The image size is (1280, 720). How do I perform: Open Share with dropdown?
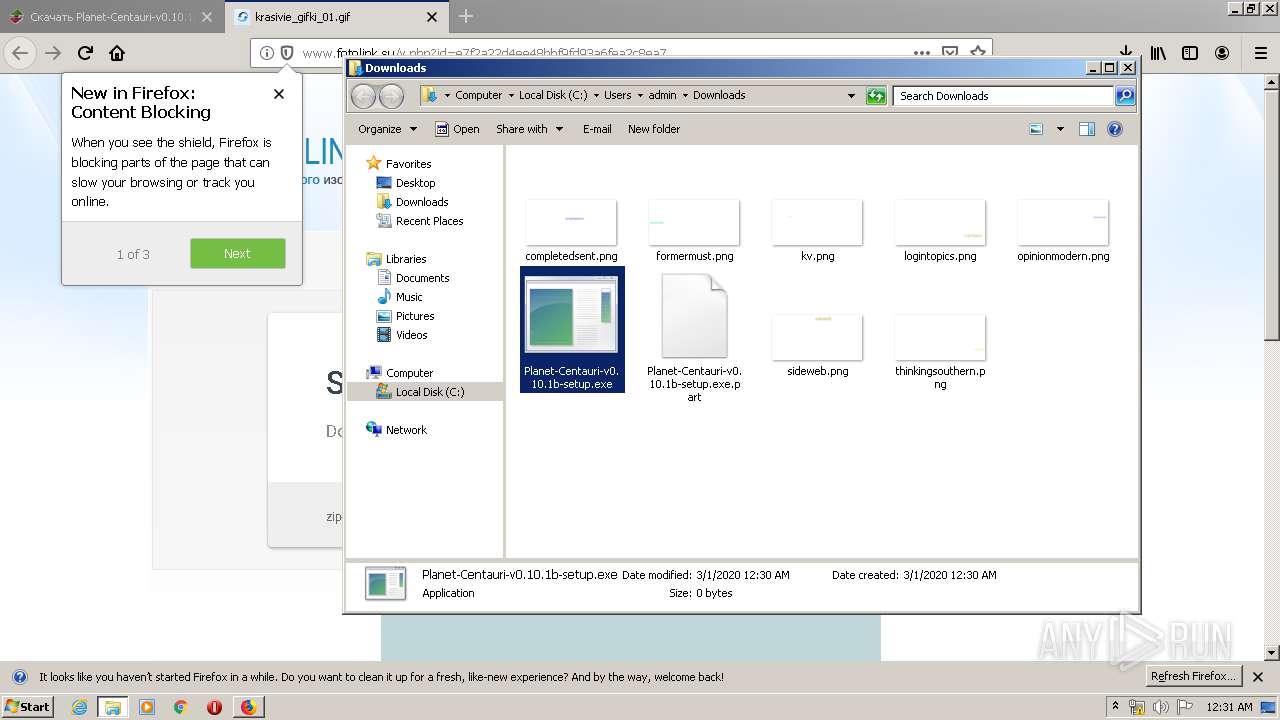click(529, 129)
